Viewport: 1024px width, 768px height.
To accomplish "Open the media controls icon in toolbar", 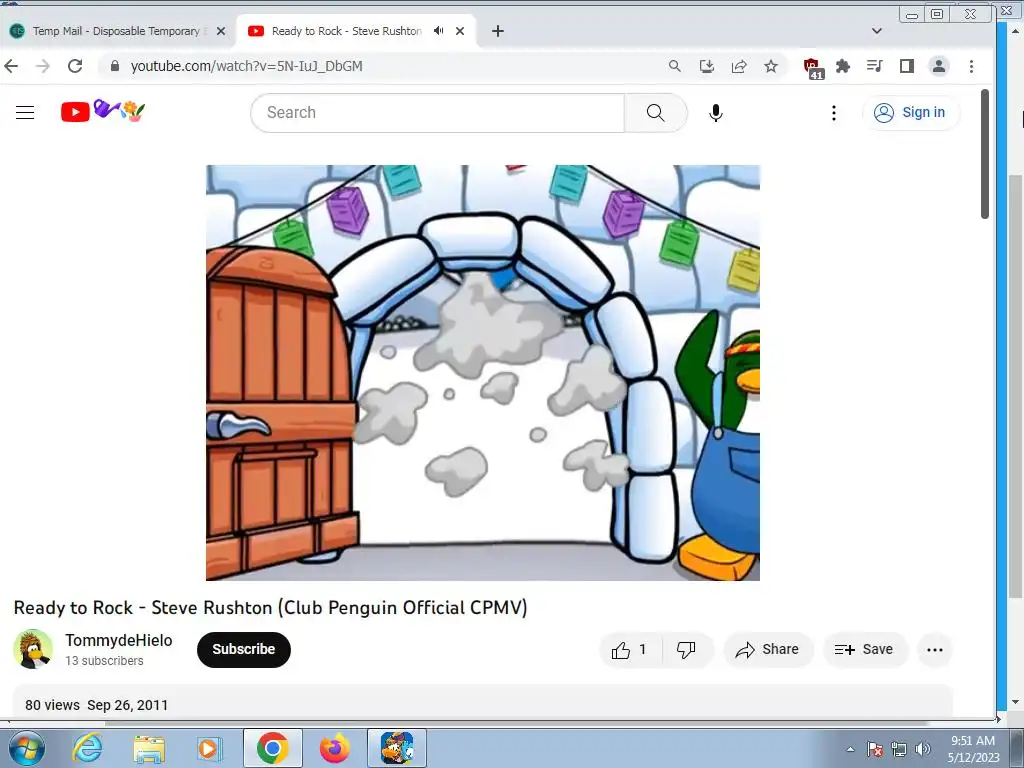I will pos(874,66).
